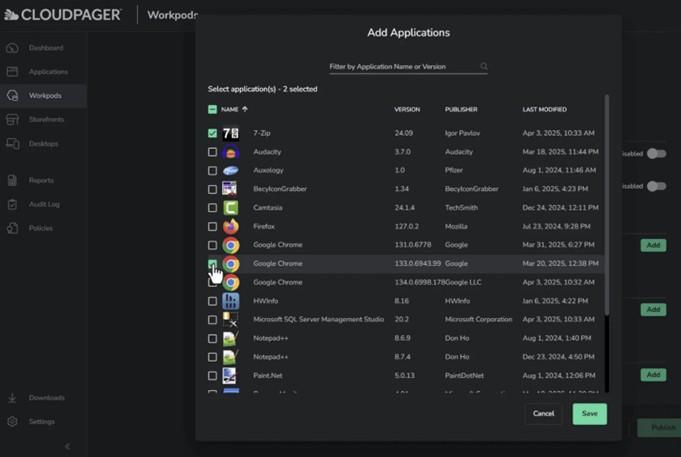Click the 7-Zip application icon
The image size is (681, 457).
coord(230,133)
